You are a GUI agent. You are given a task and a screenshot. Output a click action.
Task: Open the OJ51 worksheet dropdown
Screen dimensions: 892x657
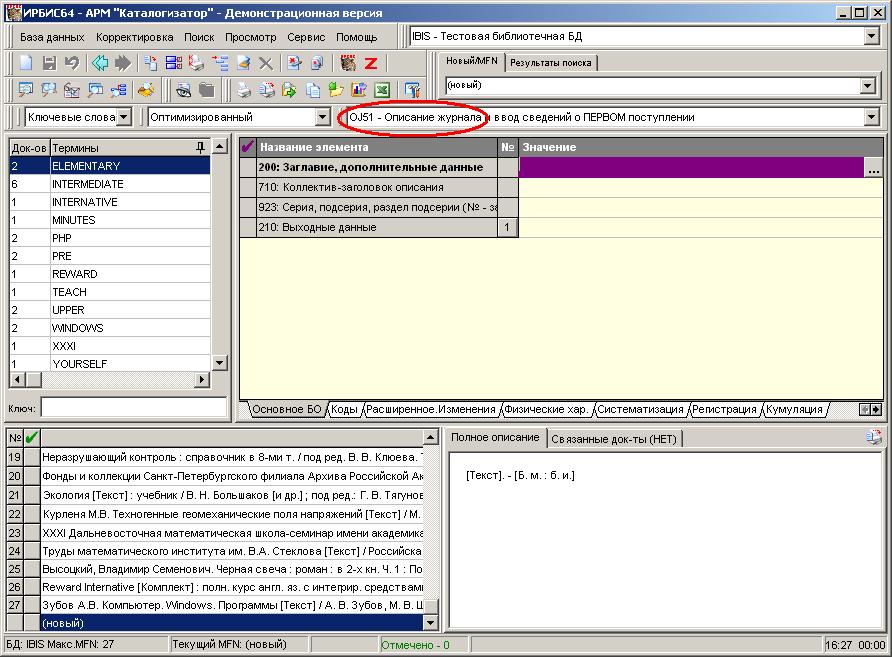point(871,117)
